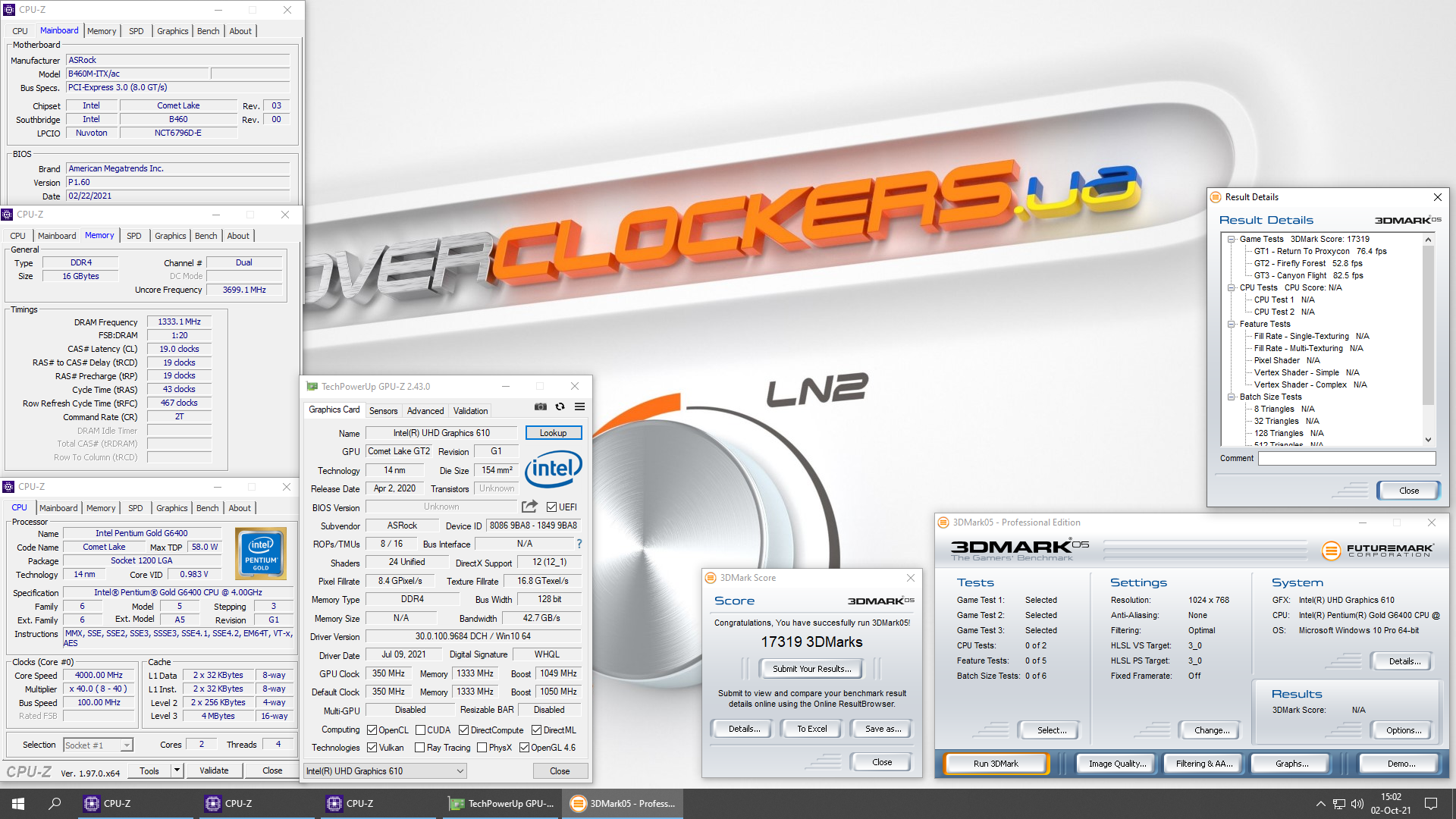Open the Advanced tab in GPU-Z
This screenshot has height=819, width=1456.
(425, 411)
